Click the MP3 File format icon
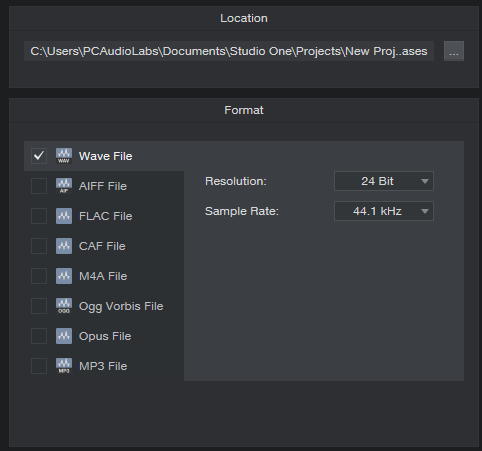 click(x=64, y=366)
